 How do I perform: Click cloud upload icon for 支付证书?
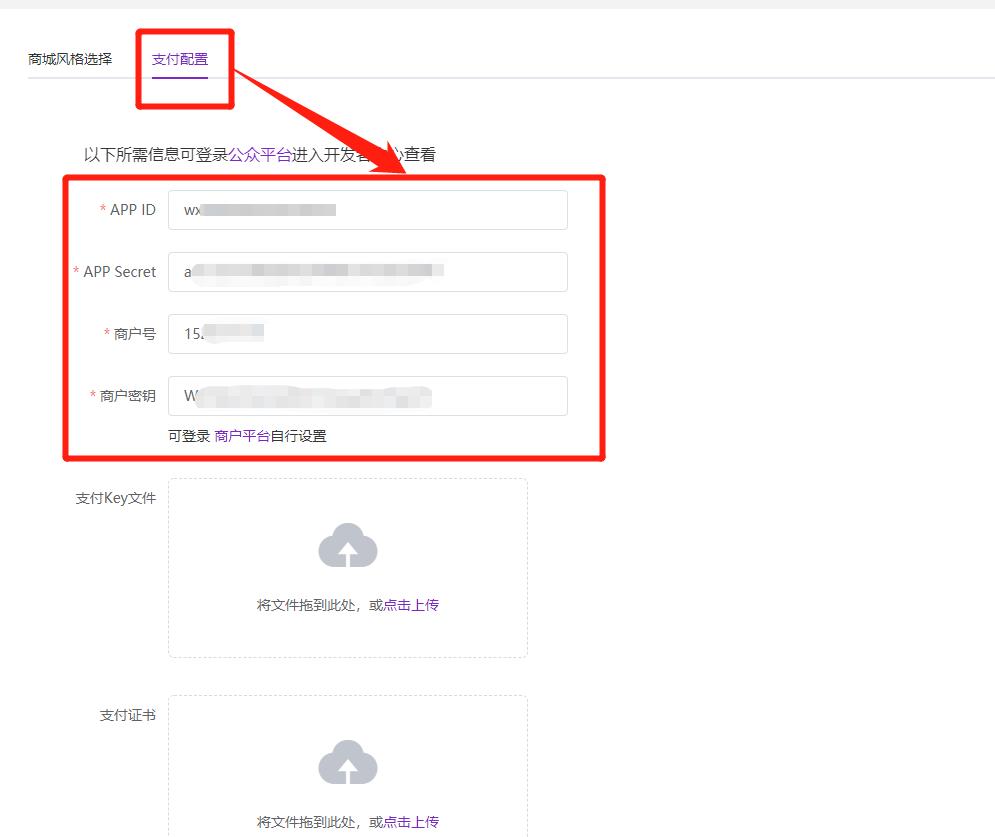pos(348,762)
